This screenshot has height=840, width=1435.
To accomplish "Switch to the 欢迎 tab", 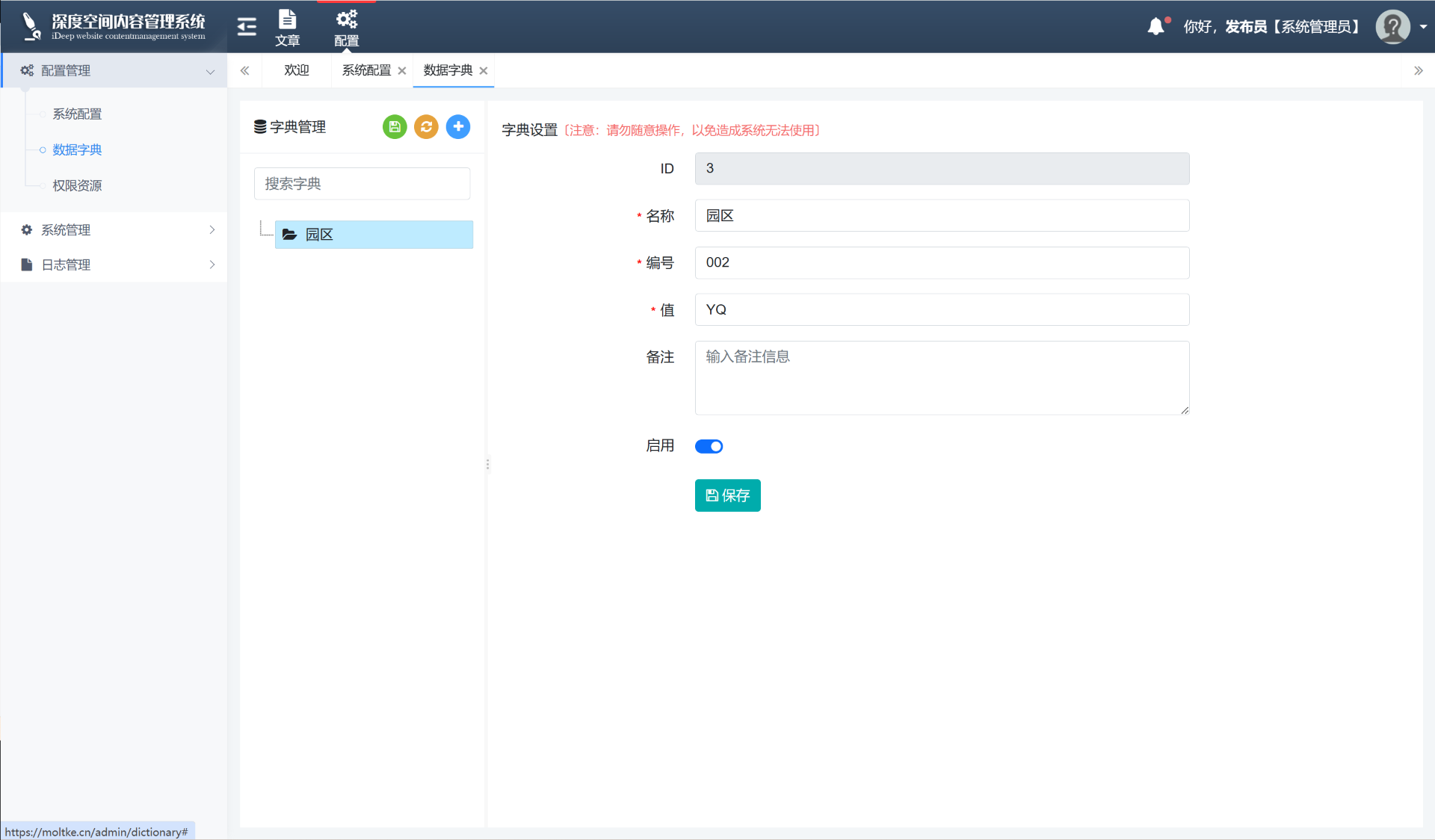I will [x=297, y=70].
